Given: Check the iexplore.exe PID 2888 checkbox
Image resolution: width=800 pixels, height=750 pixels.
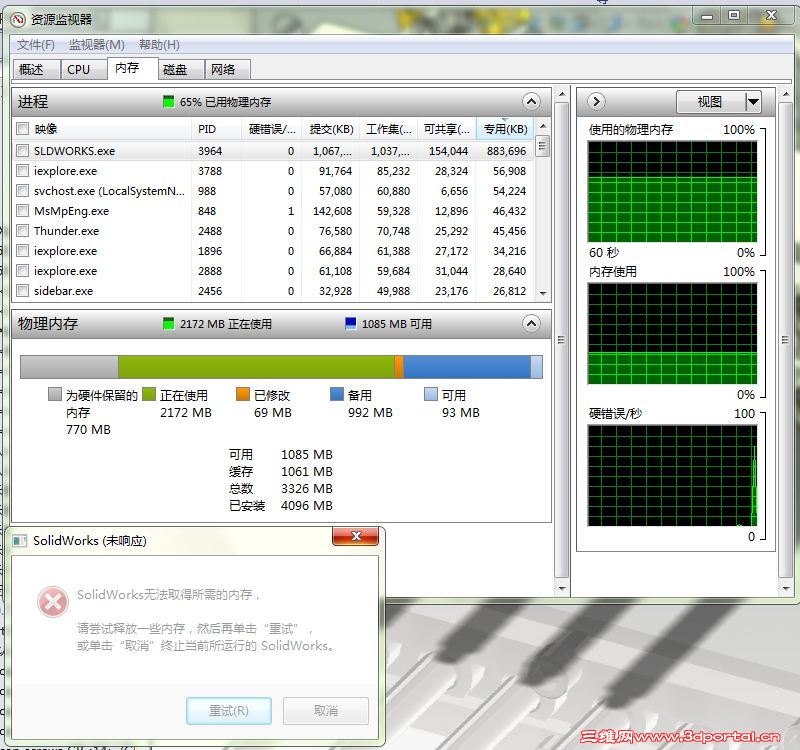Looking at the screenshot, I should 22,270.
